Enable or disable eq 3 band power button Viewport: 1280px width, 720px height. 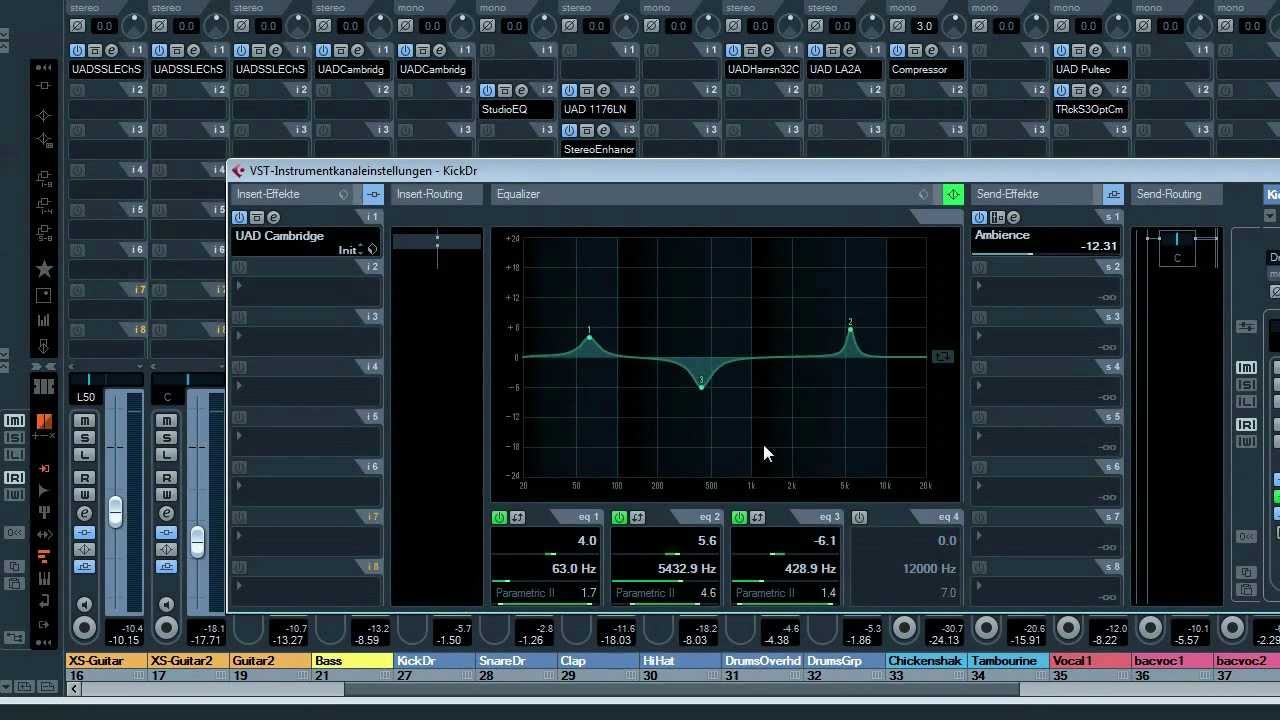click(739, 517)
